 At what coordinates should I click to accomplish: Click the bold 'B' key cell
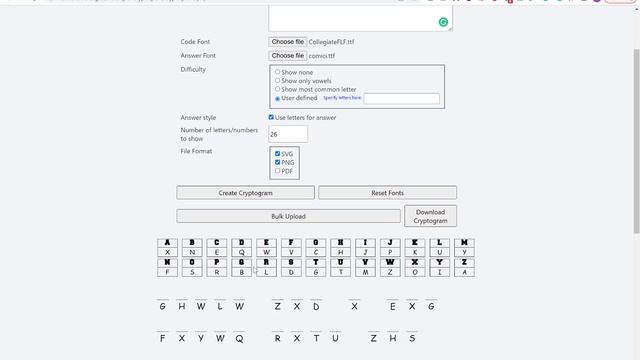[192, 242]
